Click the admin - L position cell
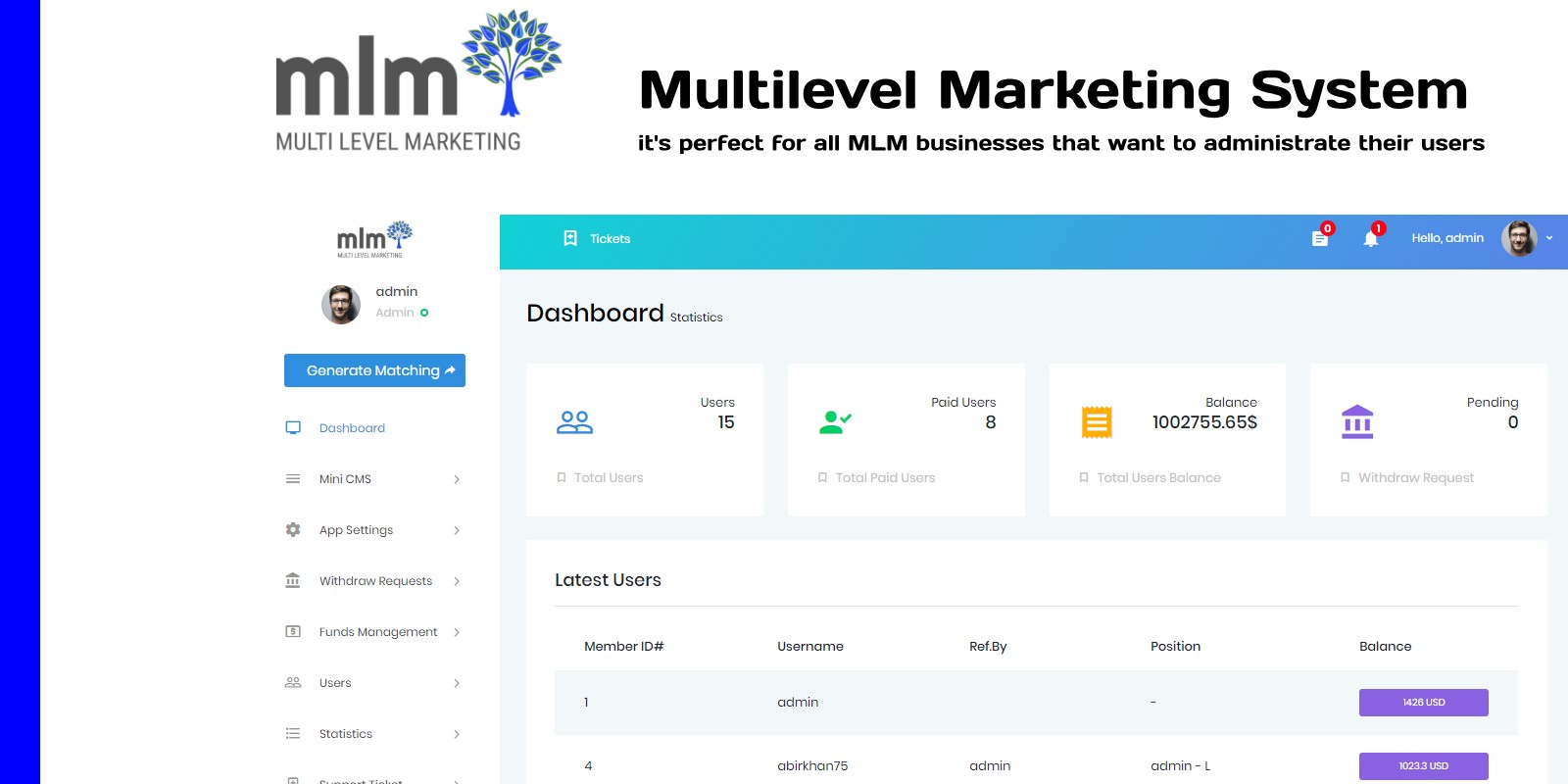The image size is (1568, 784). click(1180, 766)
